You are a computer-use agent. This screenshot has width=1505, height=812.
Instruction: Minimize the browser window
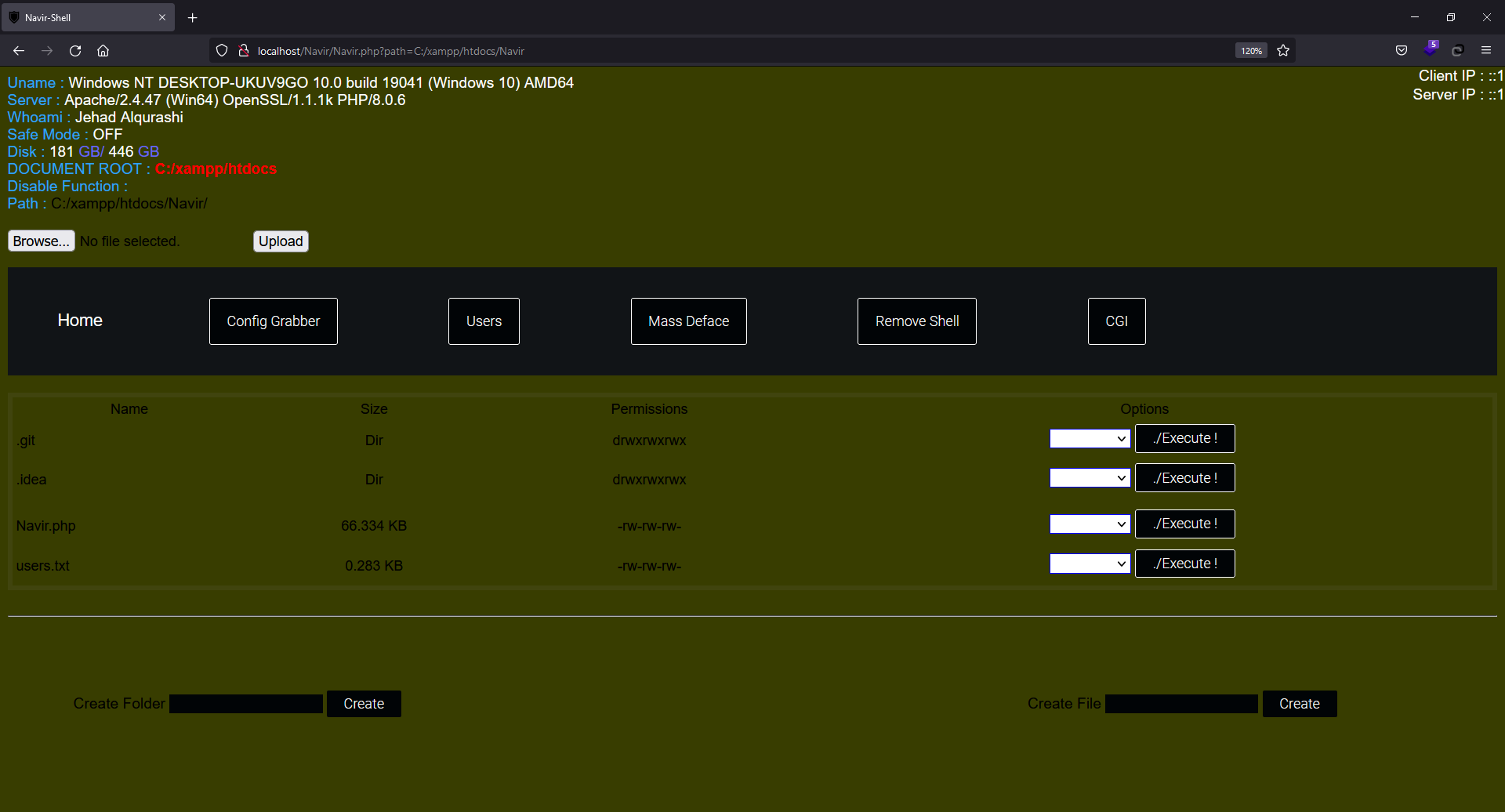point(1415,17)
